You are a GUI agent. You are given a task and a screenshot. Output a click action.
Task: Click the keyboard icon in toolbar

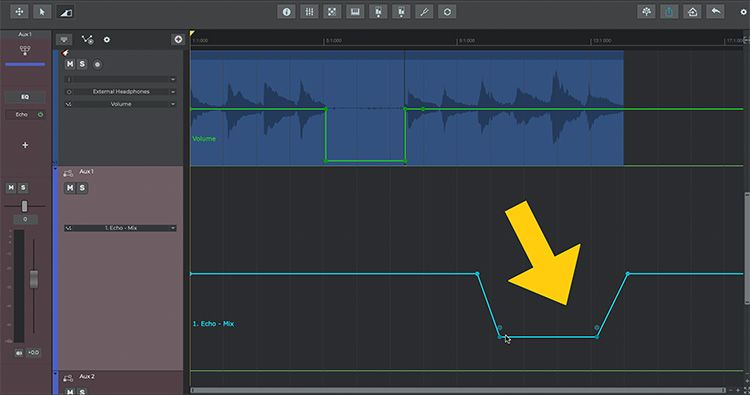(355, 12)
